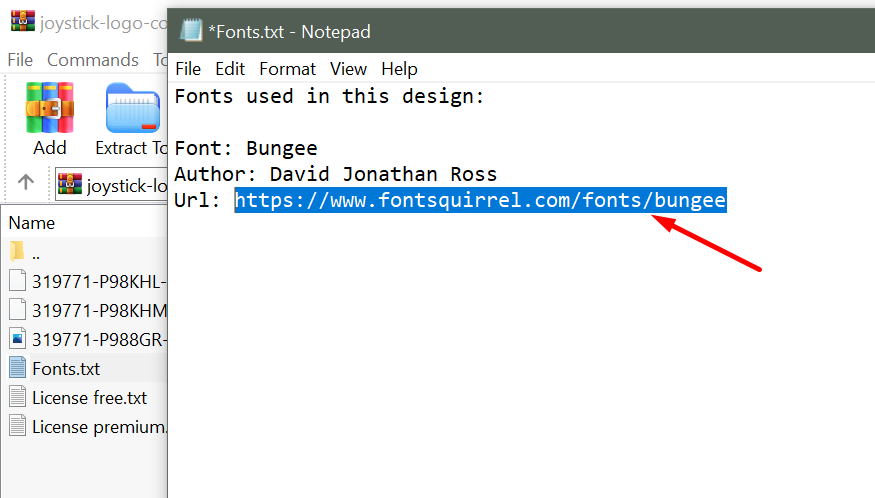This screenshot has height=498, width=875.
Task: Click the 'Font: Bungee' line in Notepad
Action: coord(246,149)
